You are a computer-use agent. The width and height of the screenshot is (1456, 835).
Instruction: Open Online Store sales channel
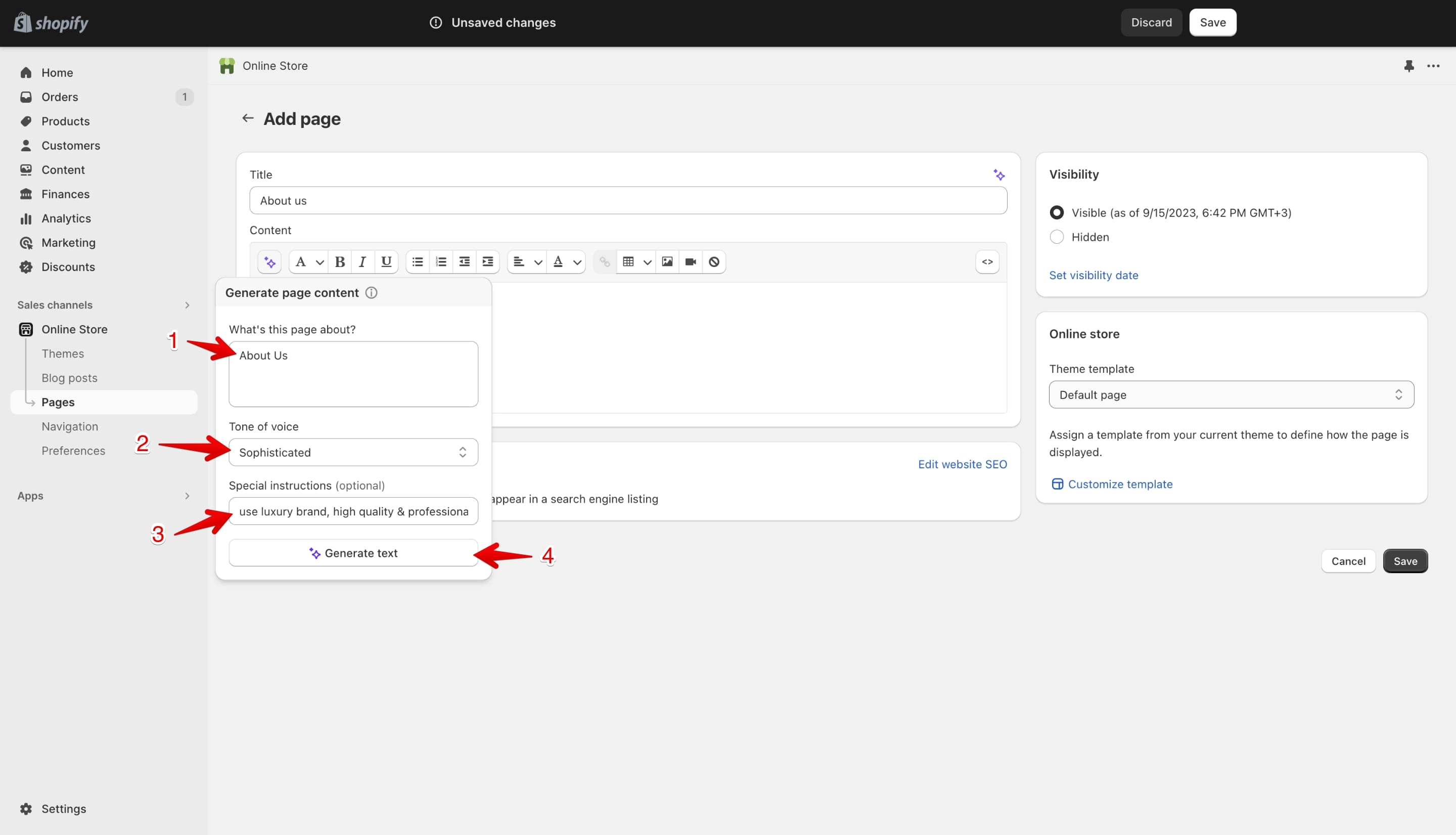74,329
